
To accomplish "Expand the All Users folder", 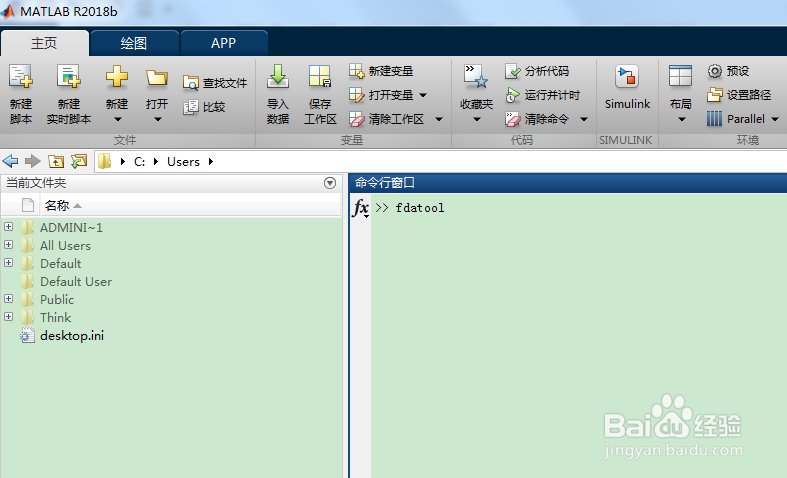I will [x=9, y=245].
